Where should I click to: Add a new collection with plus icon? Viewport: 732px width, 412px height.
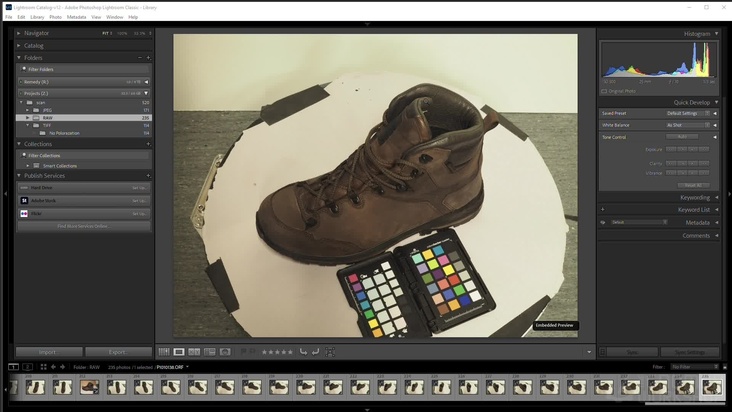[148, 144]
